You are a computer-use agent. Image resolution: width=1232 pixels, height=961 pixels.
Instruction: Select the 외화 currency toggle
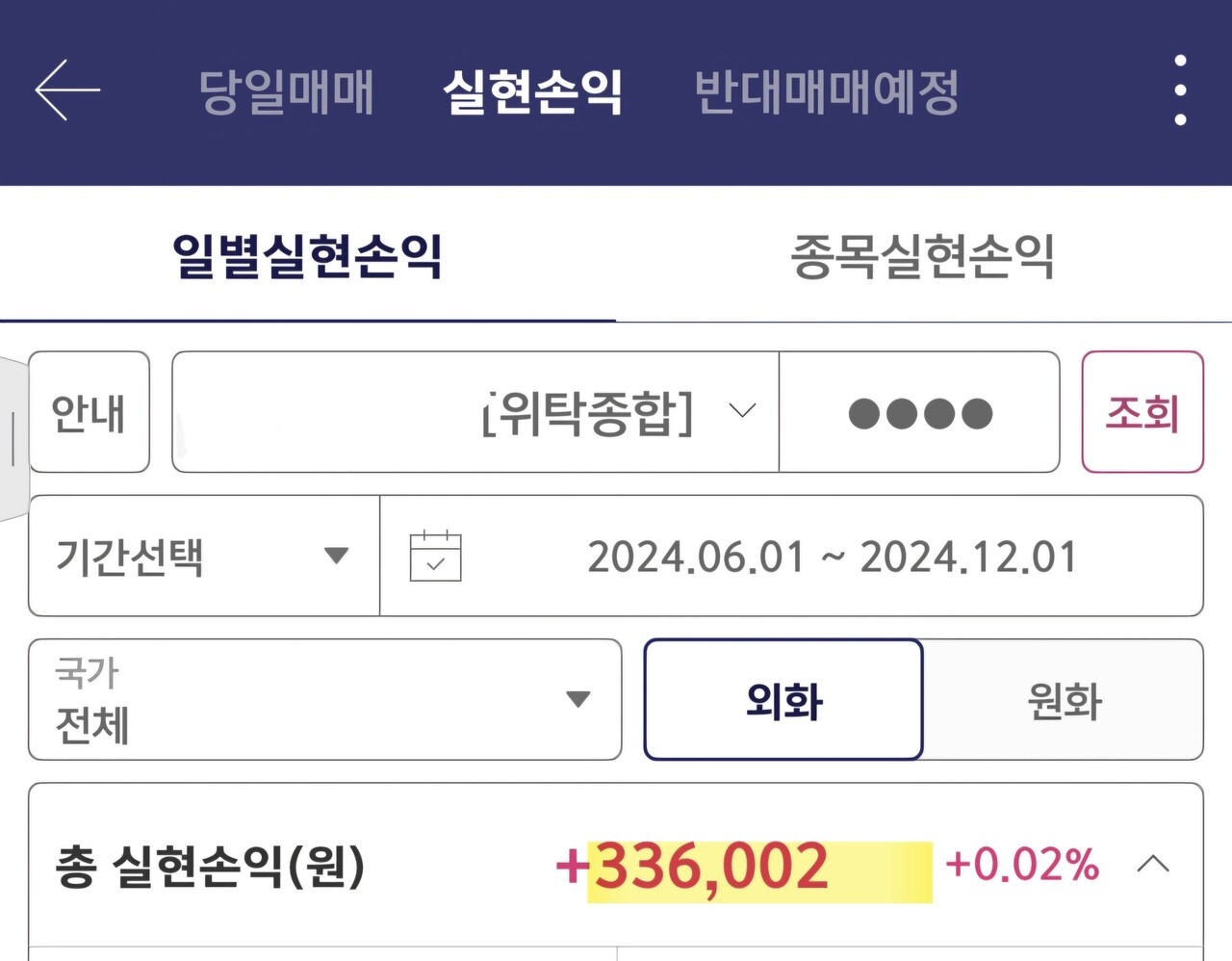click(x=783, y=699)
